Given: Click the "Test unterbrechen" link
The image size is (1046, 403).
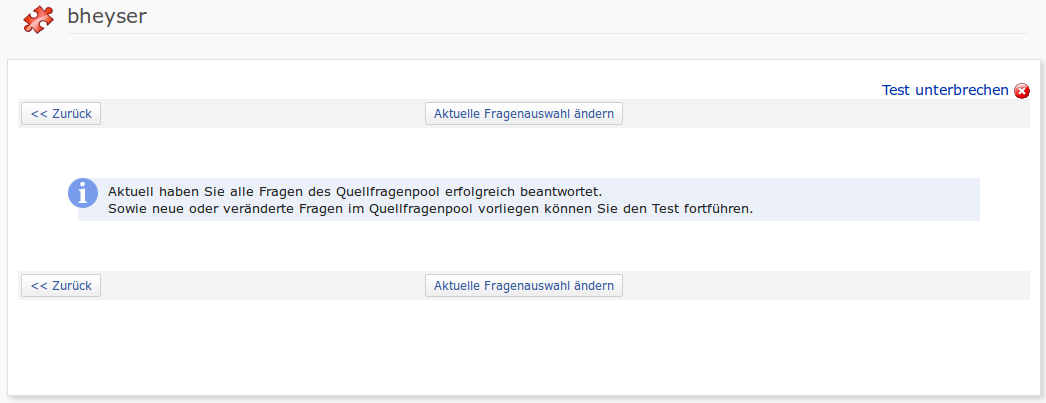Looking at the screenshot, I should (945, 90).
